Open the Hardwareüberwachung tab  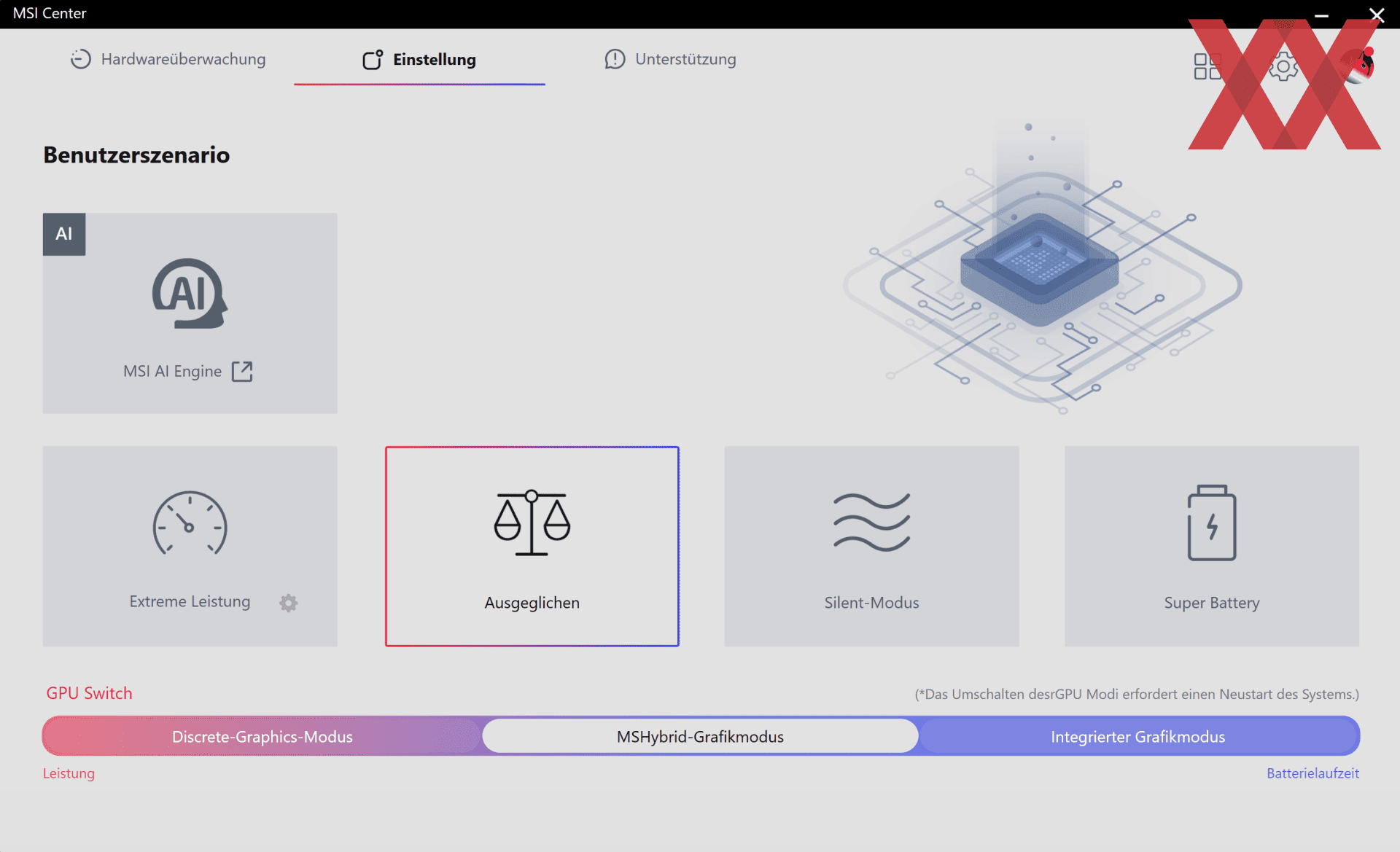coord(168,59)
